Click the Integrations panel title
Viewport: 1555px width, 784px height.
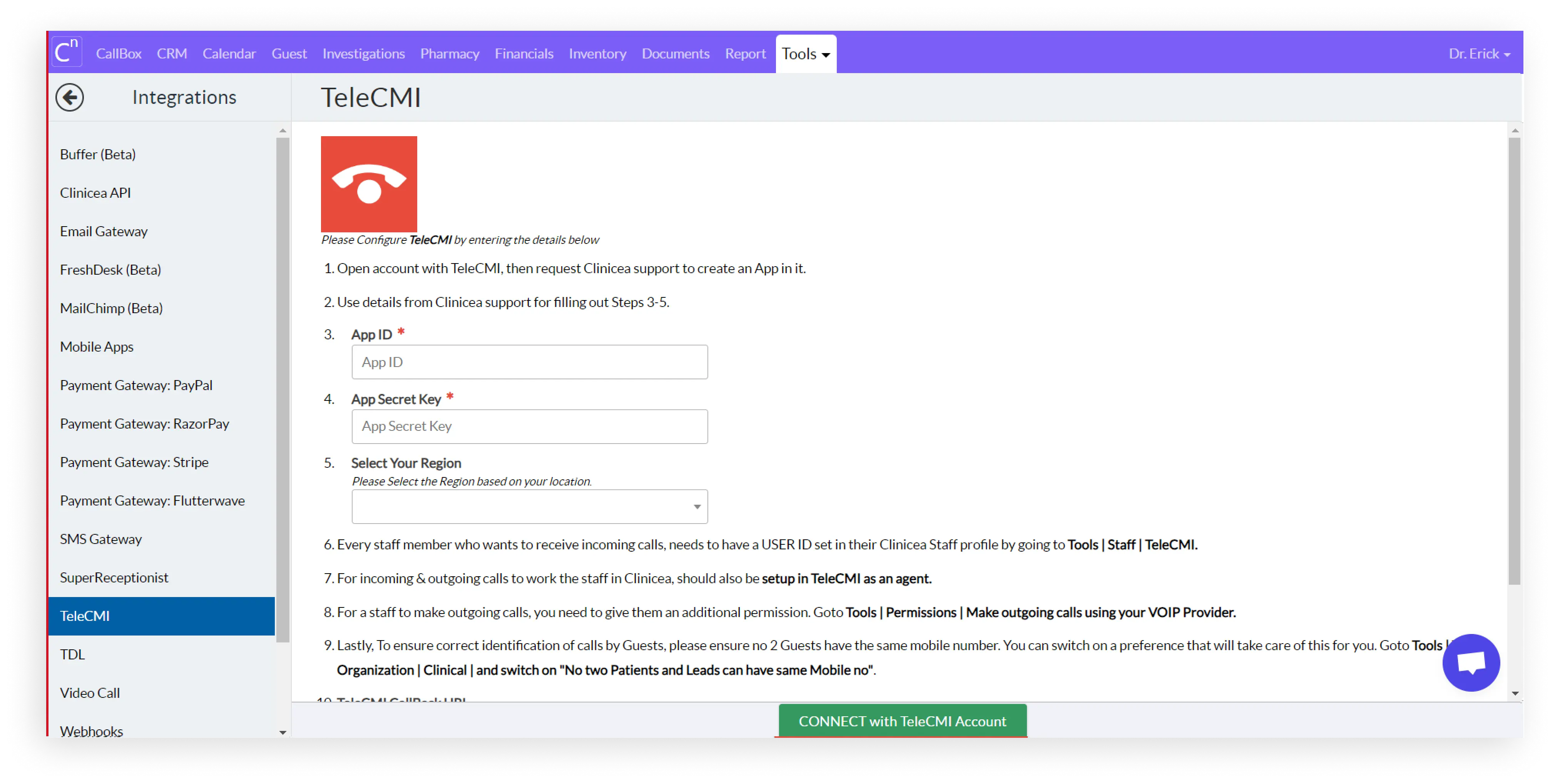(x=184, y=97)
